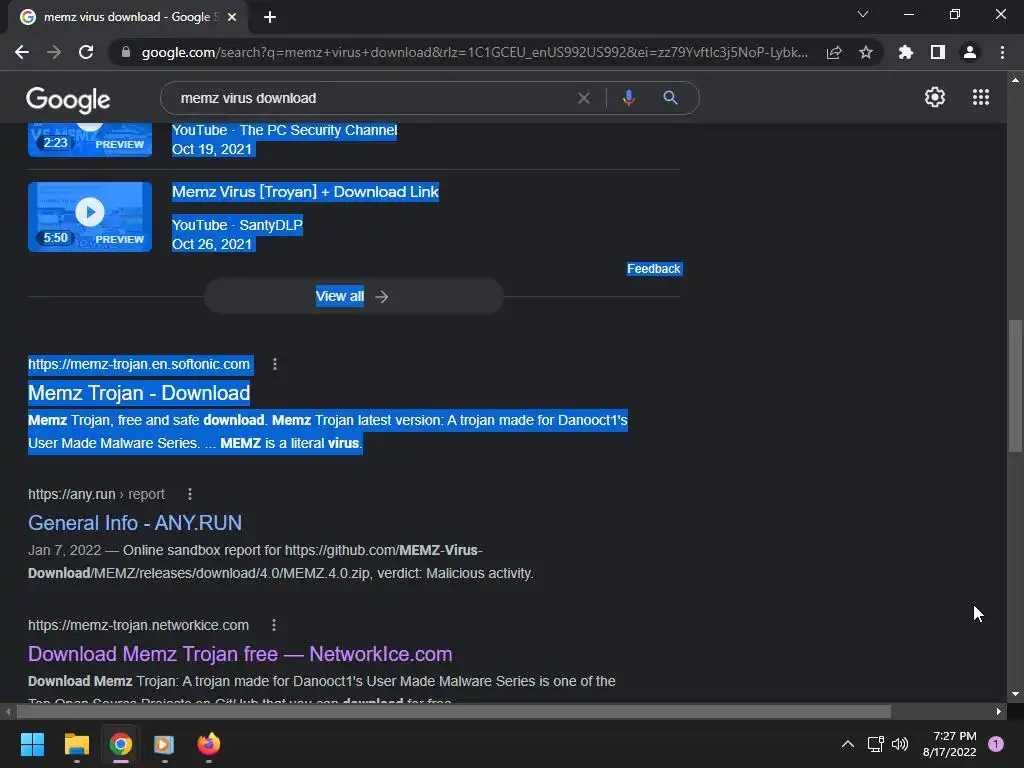Image resolution: width=1024 pixels, height=768 pixels.
Task: Open options for any.run result
Action: coord(190,494)
